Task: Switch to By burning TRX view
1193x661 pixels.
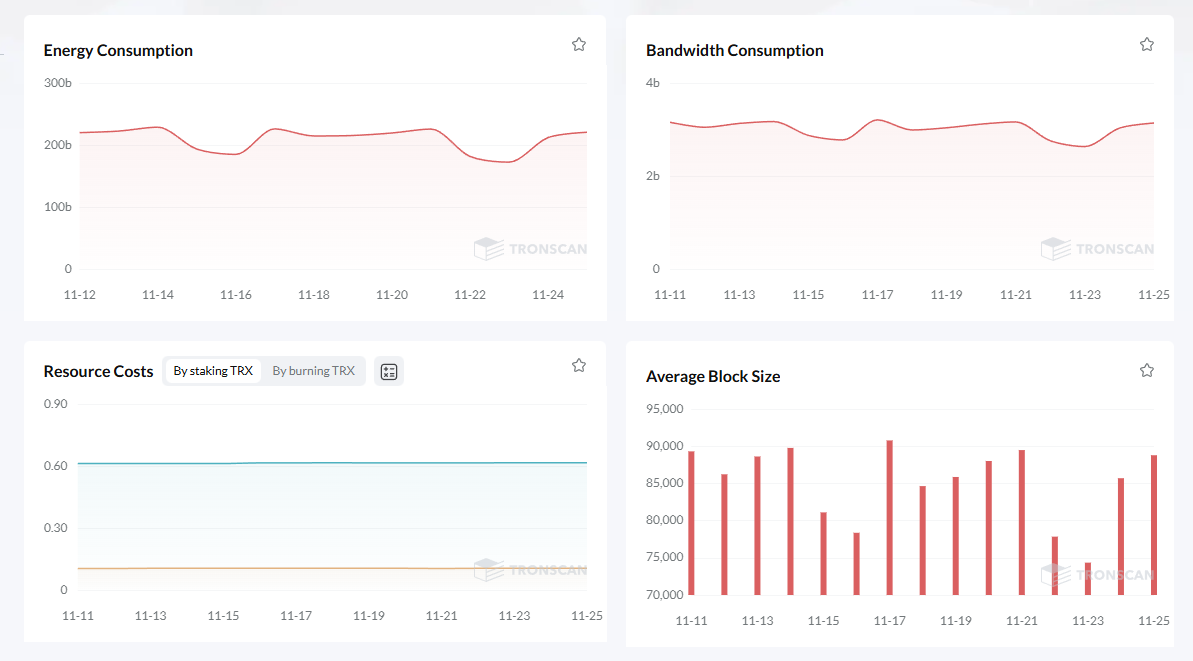Action: [313, 371]
